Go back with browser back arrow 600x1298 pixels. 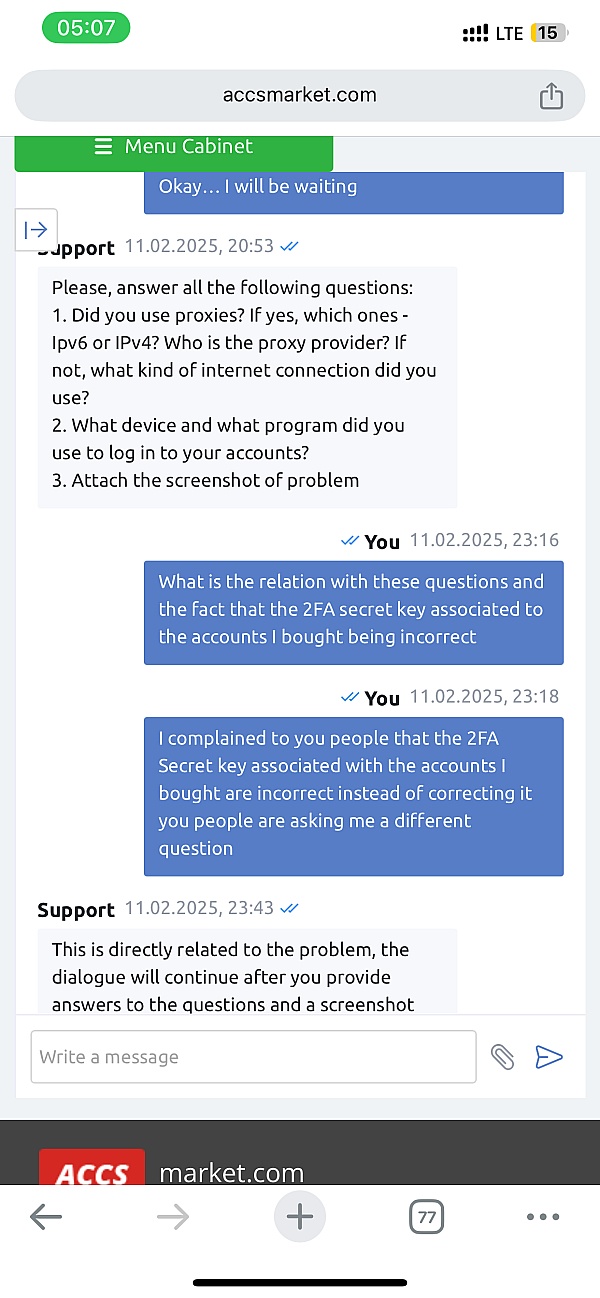(46, 1216)
